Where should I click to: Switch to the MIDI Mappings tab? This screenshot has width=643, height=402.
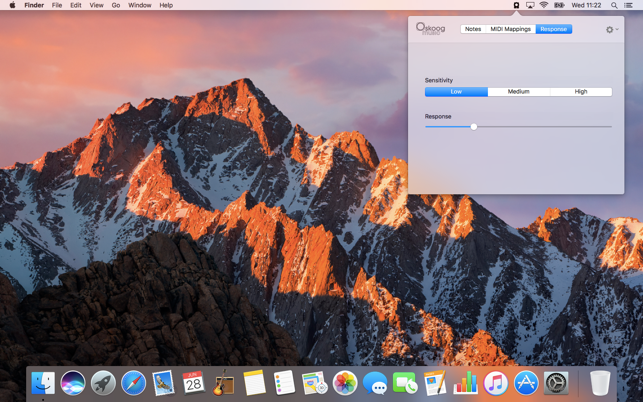click(x=510, y=29)
